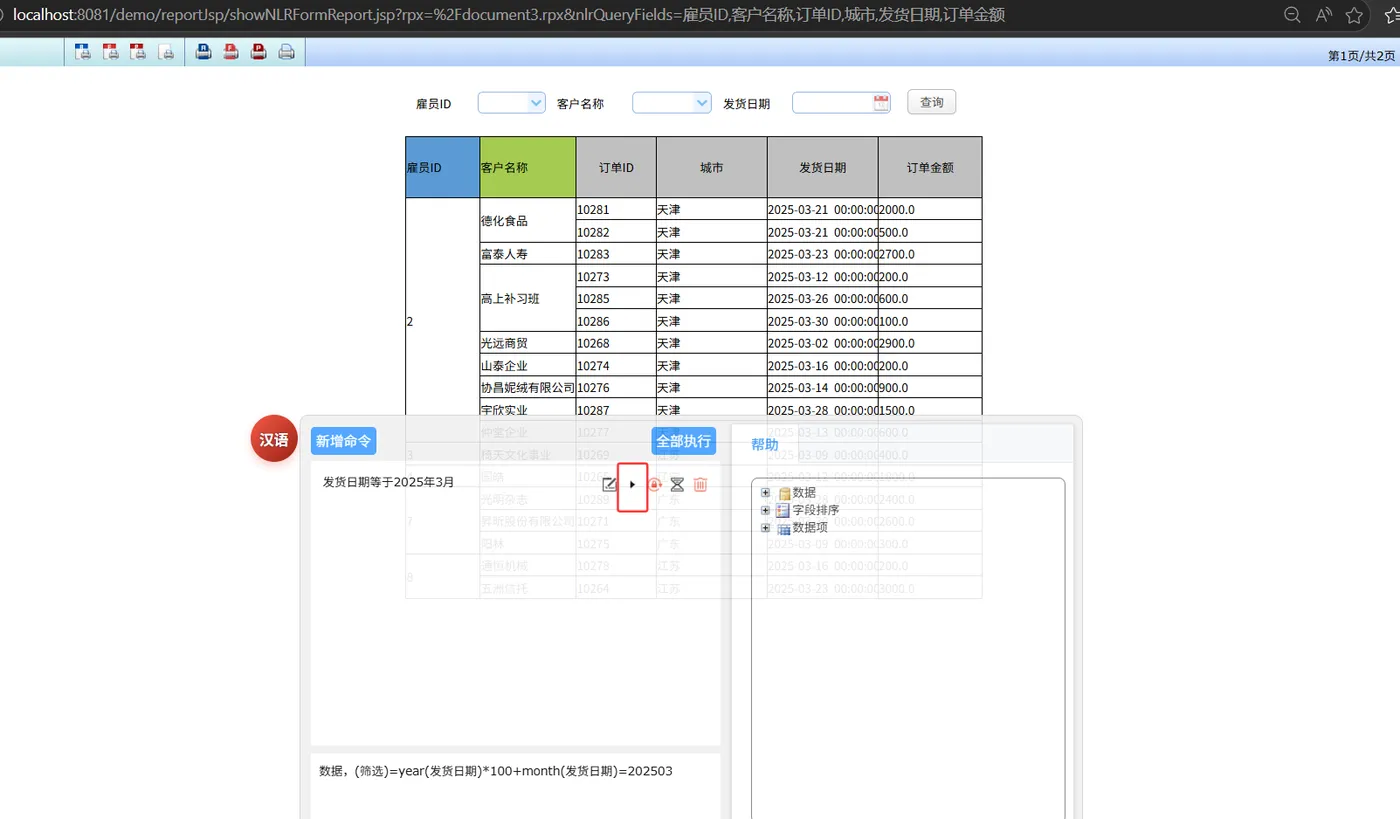Click the edit pencil icon for the command
Viewport: 1400px width, 819px height.
[609, 484]
